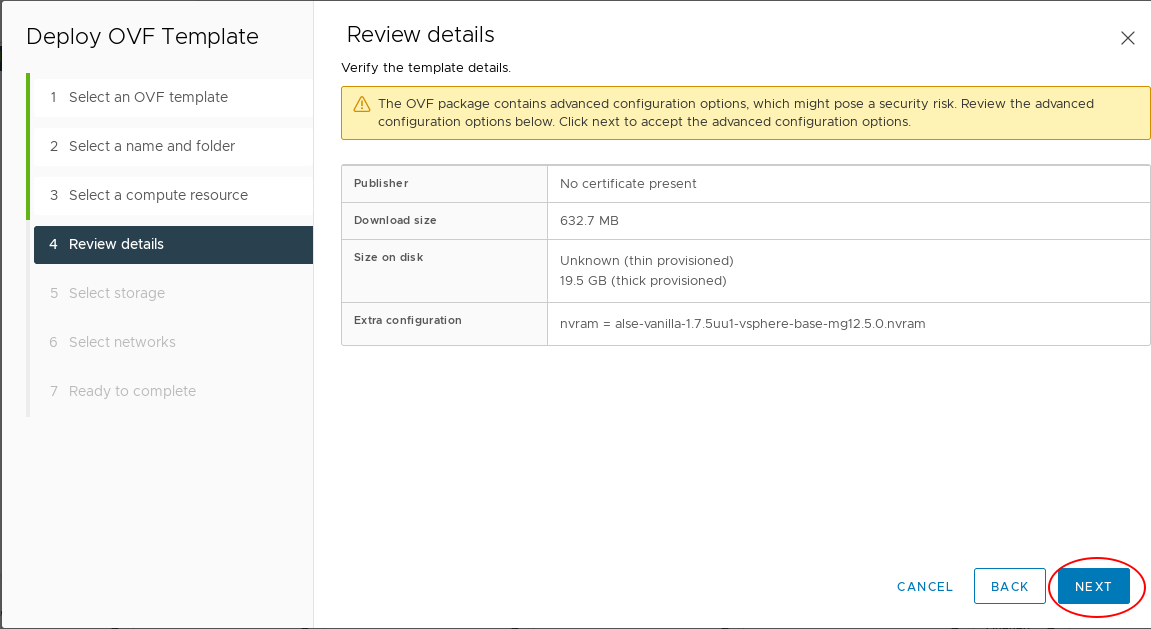This screenshot has width=1151, height=629.
Task: Select step 7 Ready to complete
Action: point(173,391)
